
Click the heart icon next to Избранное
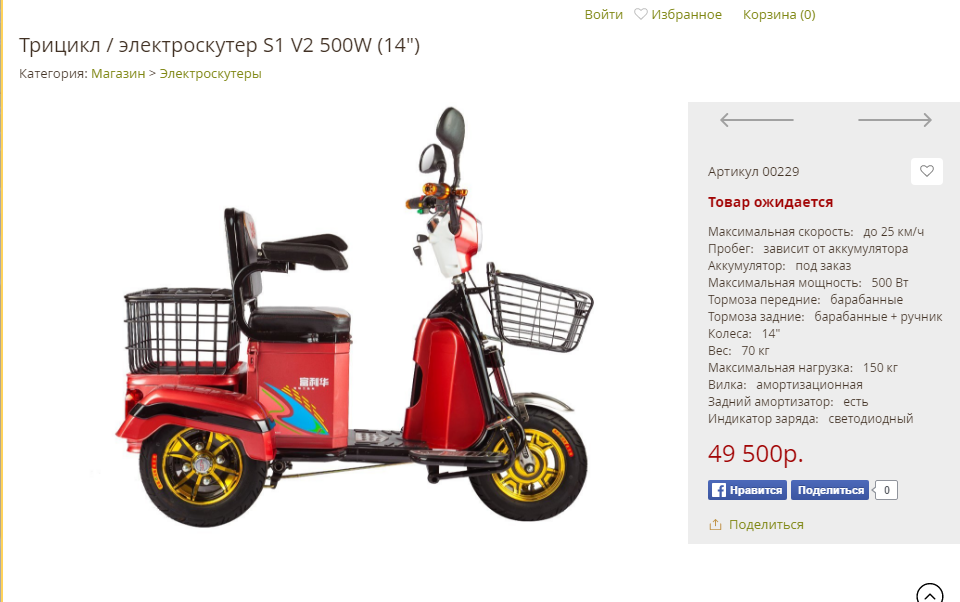coord(640,14)
